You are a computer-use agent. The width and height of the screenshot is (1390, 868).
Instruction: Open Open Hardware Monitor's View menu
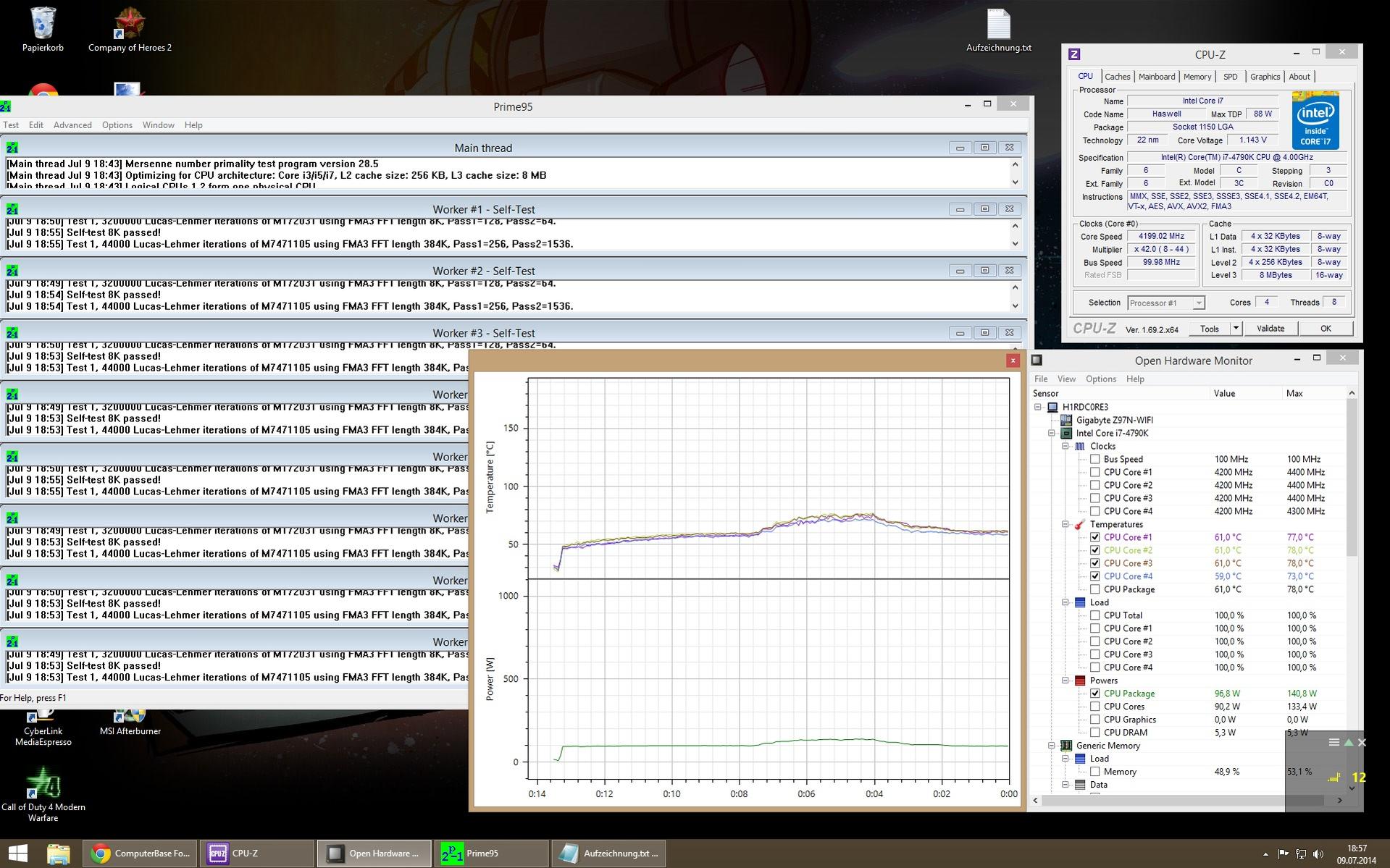click(x=1066, y=379)
